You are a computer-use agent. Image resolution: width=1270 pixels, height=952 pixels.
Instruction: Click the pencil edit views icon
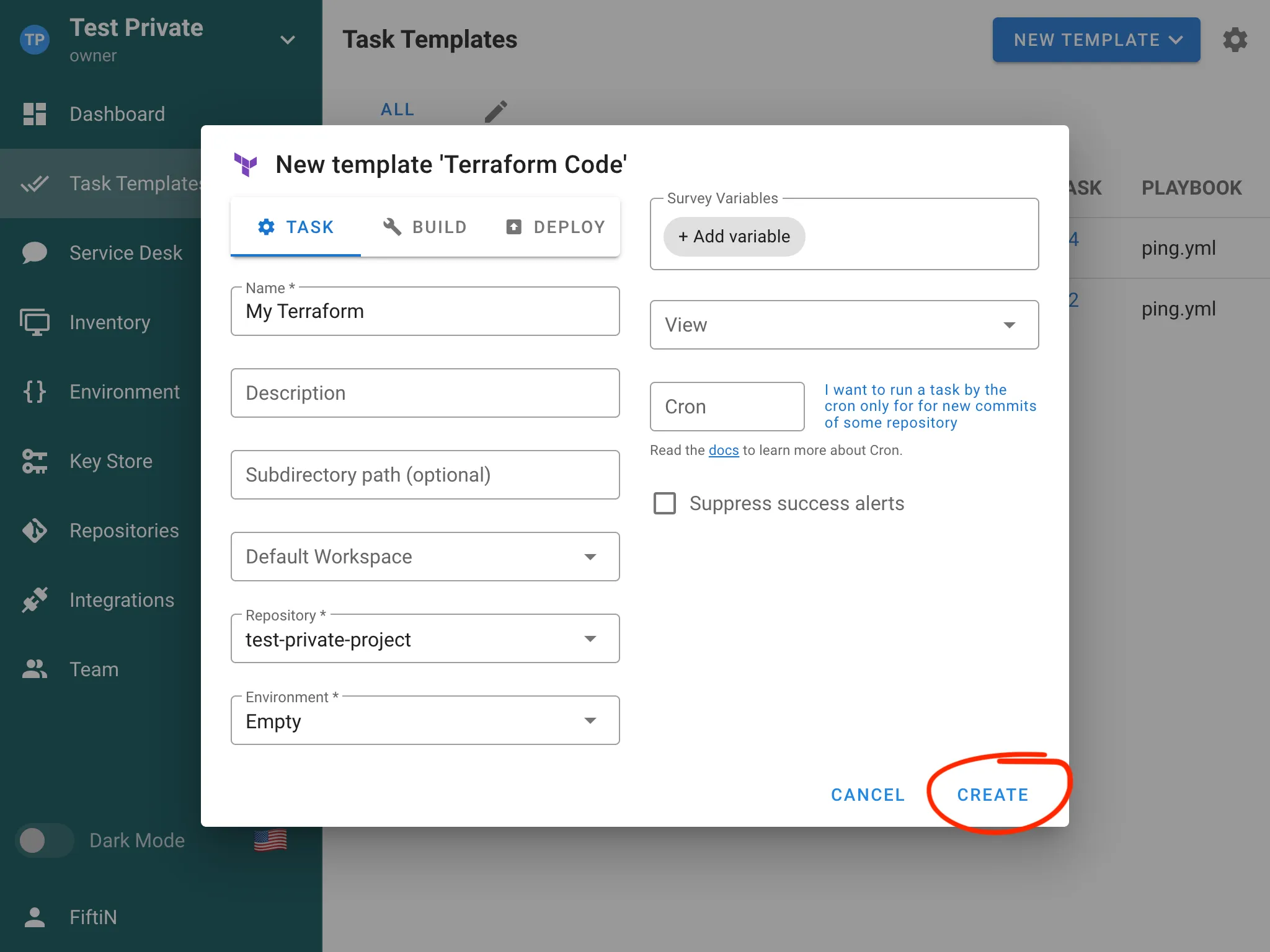tap(496, 112)
